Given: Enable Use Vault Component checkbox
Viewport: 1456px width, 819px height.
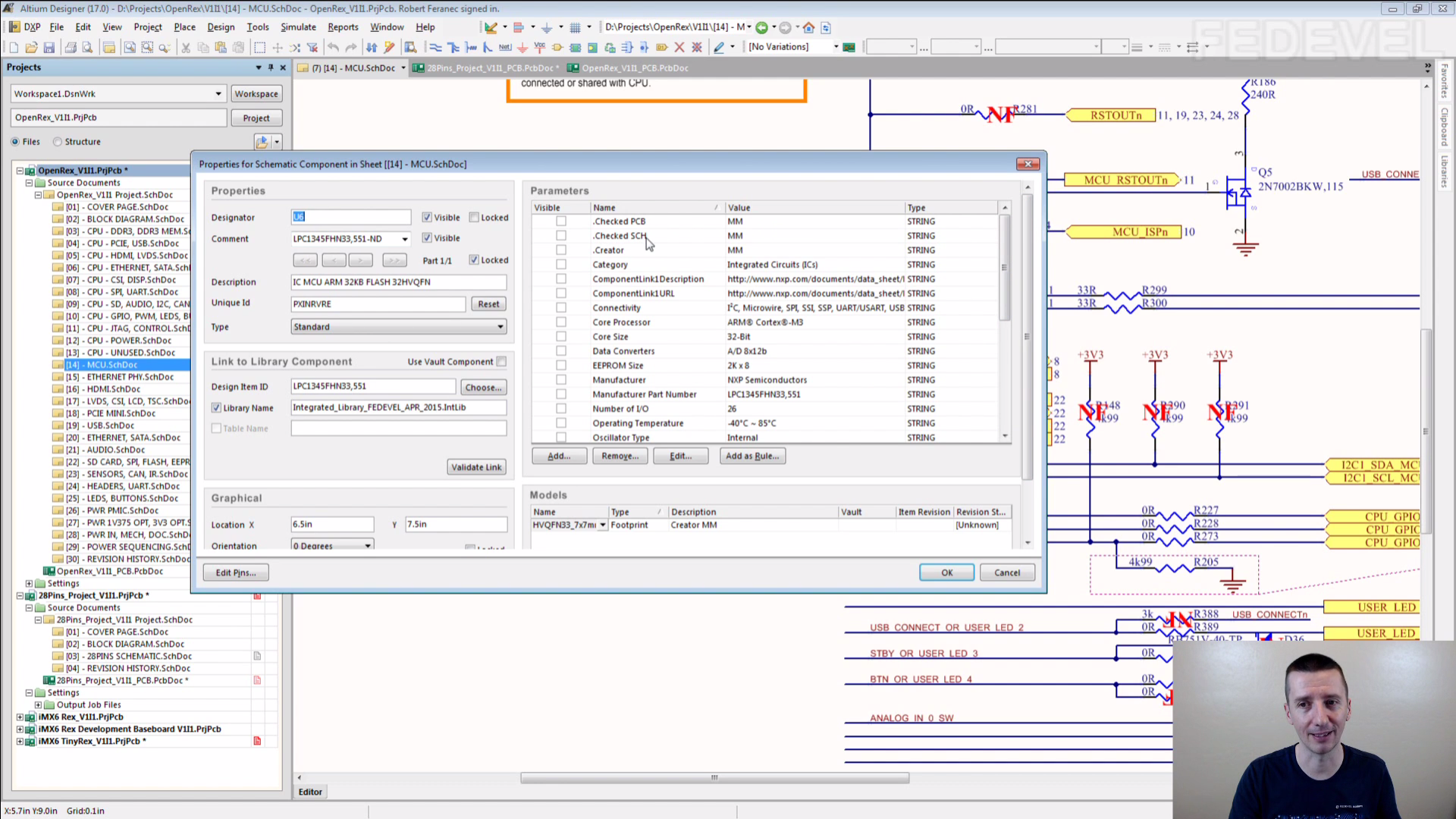Looking at the screenshot, I should tap(501, 362).
